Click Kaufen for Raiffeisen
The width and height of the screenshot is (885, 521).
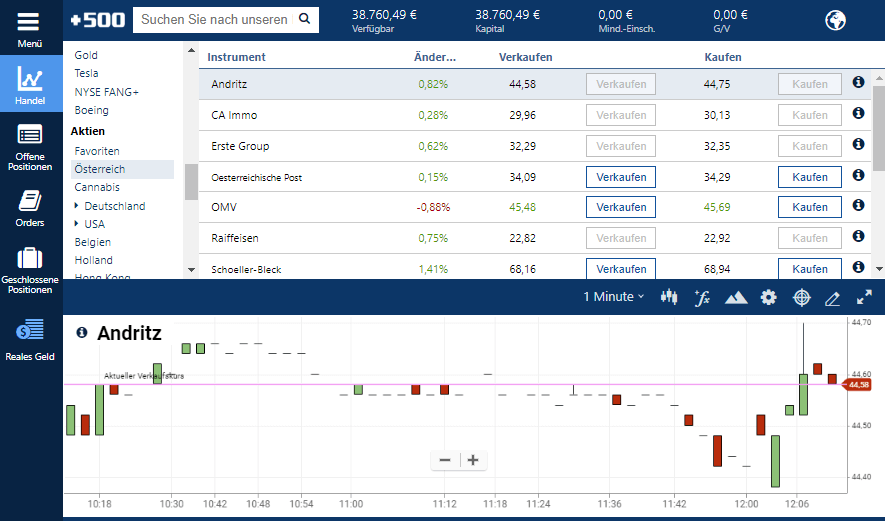810,238
